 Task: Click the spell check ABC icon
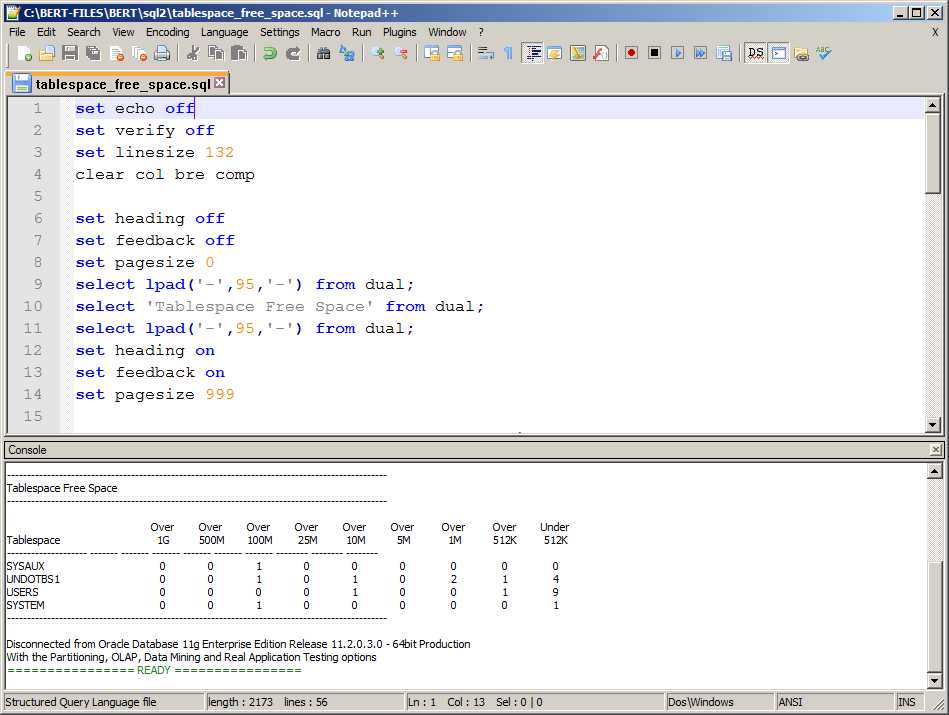click(x=824, y=53)
